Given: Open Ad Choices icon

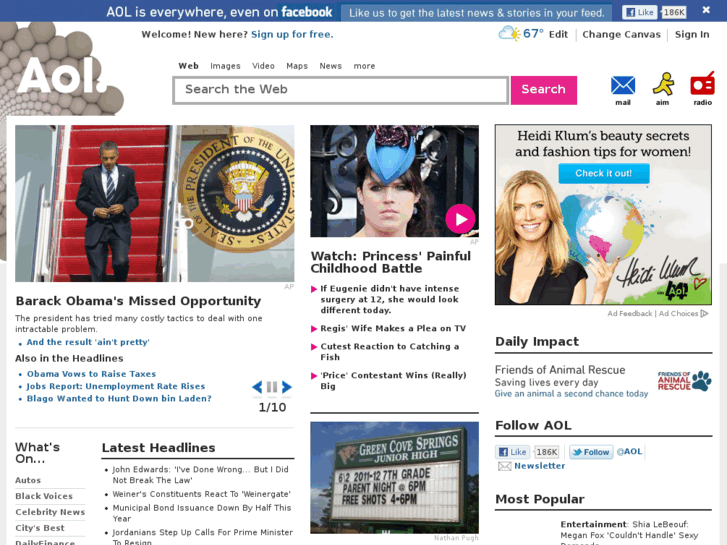Looking at the screenshot, I should (x=704, y=314).
